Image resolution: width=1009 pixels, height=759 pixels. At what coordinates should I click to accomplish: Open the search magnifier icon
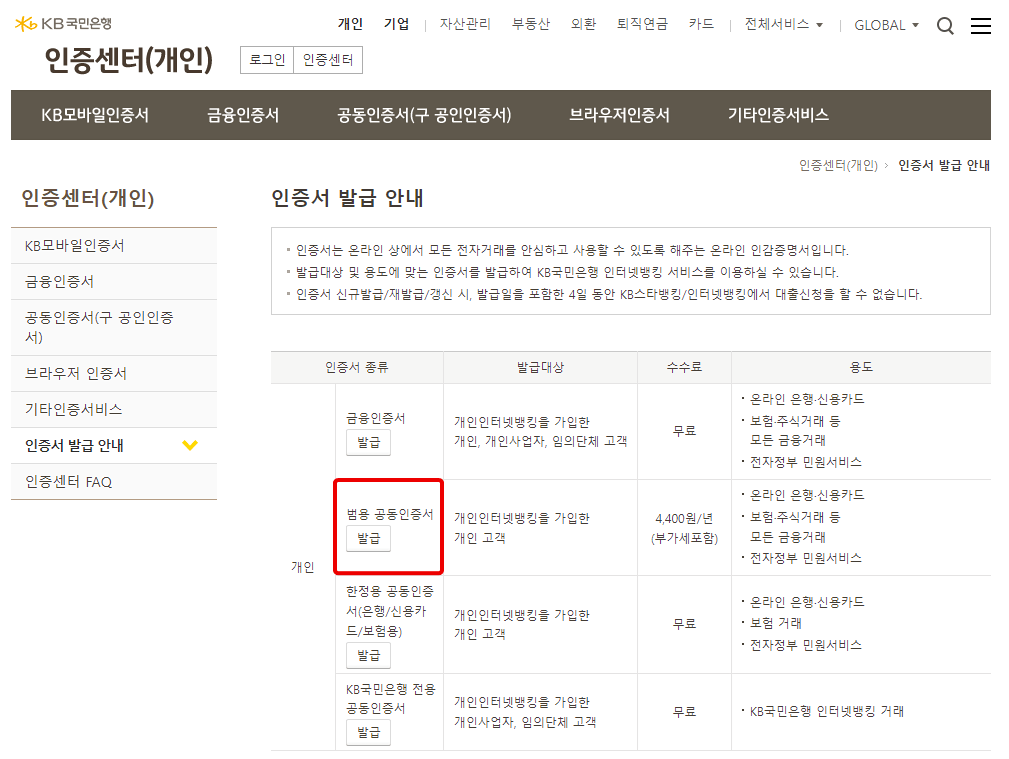(x=945, y=26)
